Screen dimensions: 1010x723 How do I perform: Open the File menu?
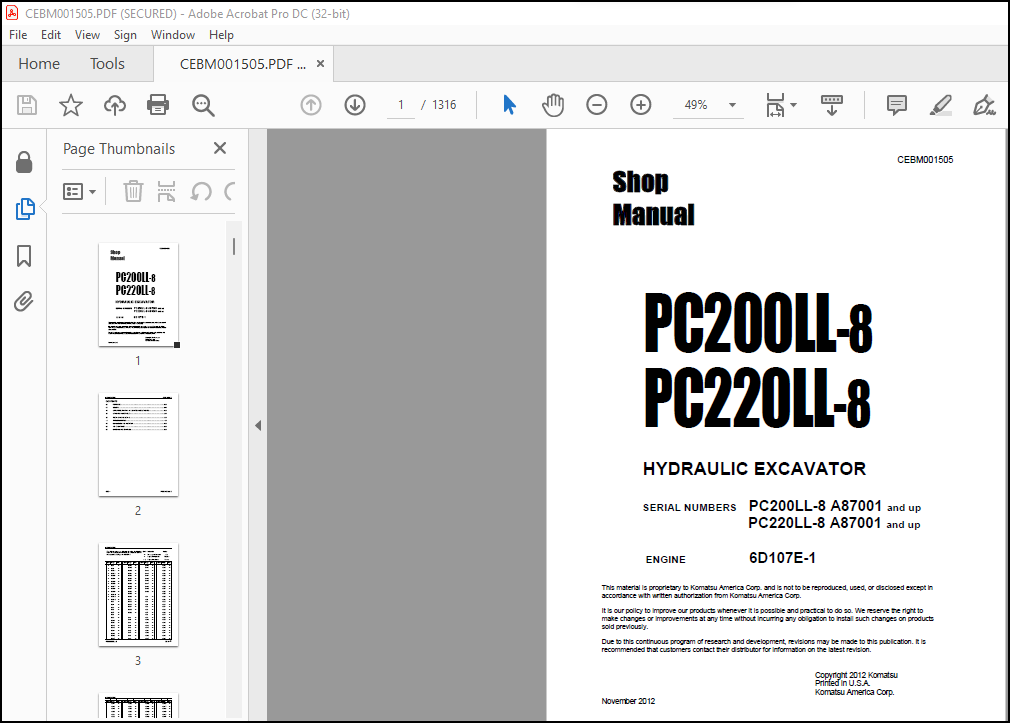[x=18, y=35]
